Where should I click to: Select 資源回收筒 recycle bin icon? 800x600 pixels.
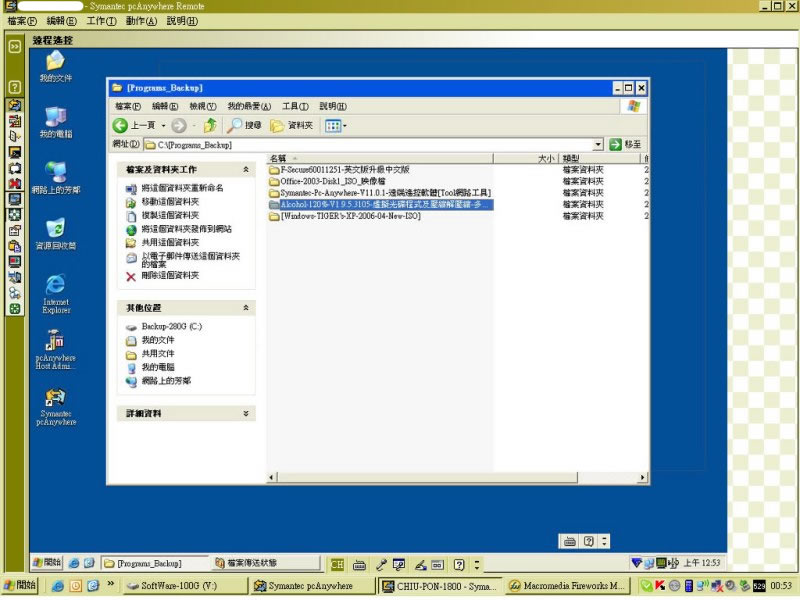click(x=56, y=234)
